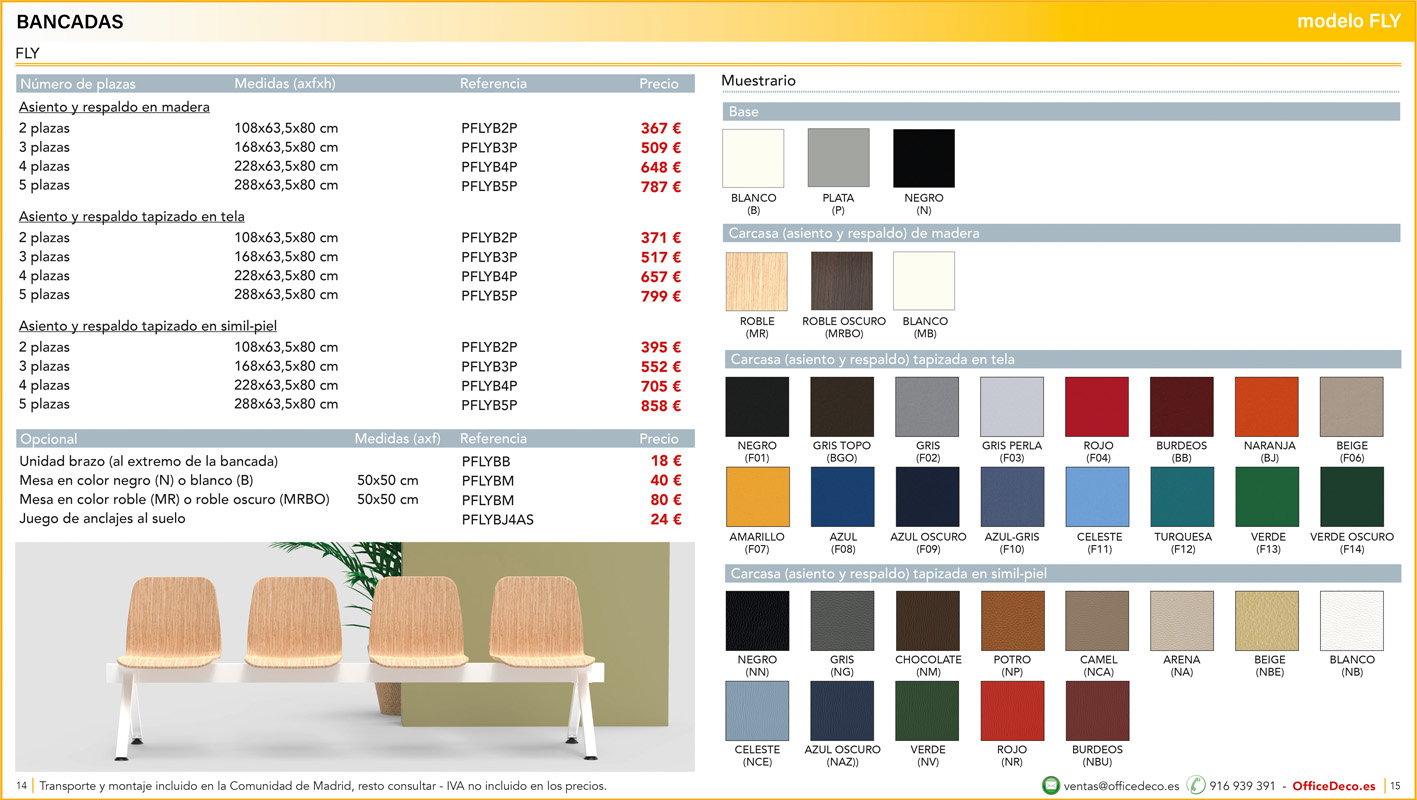
Task: Click heading 'Asiento y respaldo en madera'
Action: pos(114,107)
